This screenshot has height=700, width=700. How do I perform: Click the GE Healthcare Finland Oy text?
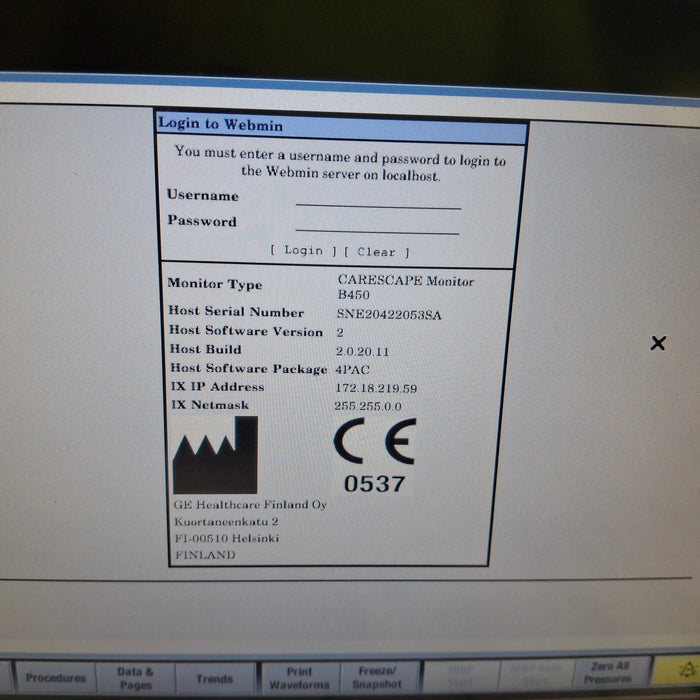tap(250, 504)
